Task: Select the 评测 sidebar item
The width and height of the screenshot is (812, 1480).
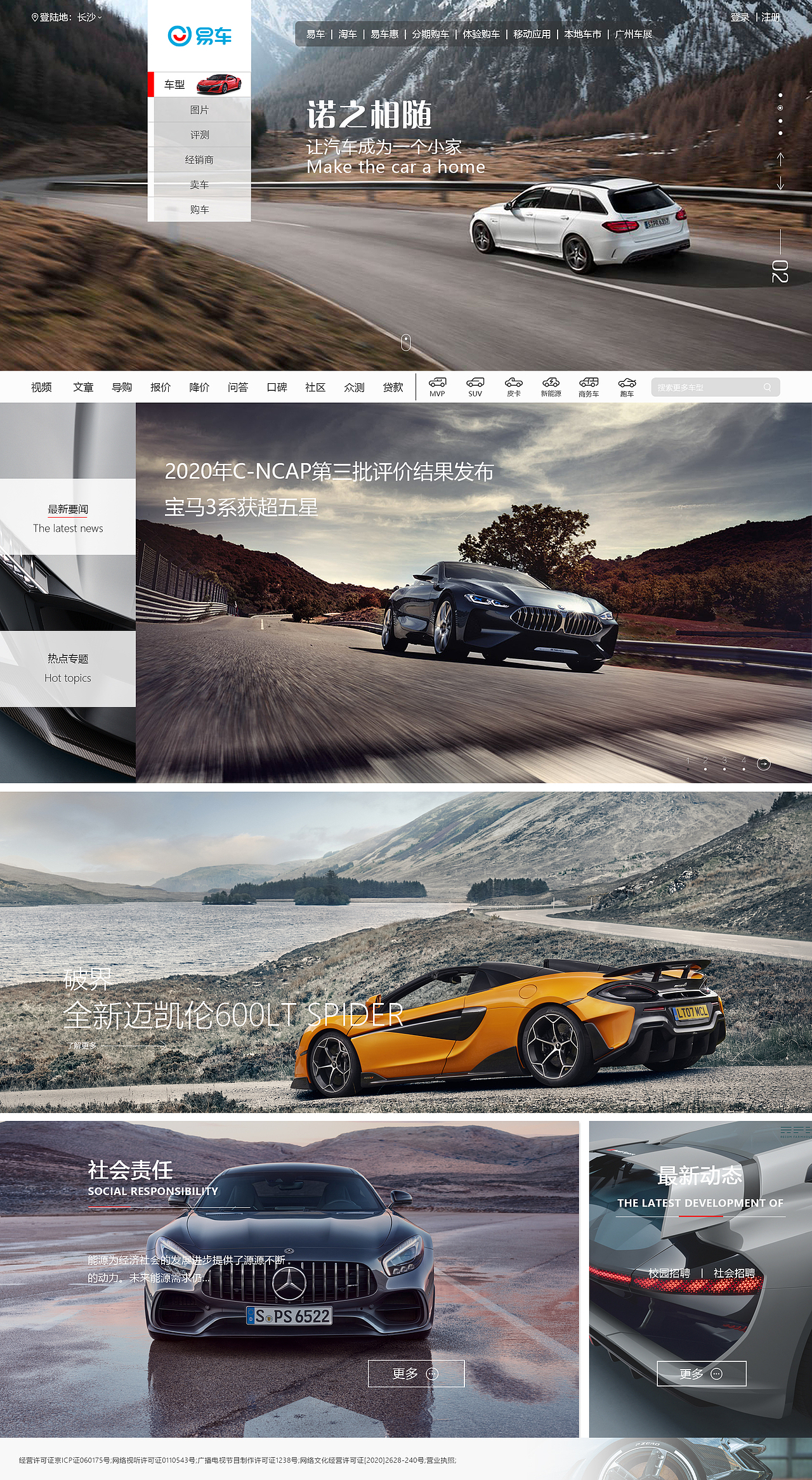Action: [x=199, y=134]
